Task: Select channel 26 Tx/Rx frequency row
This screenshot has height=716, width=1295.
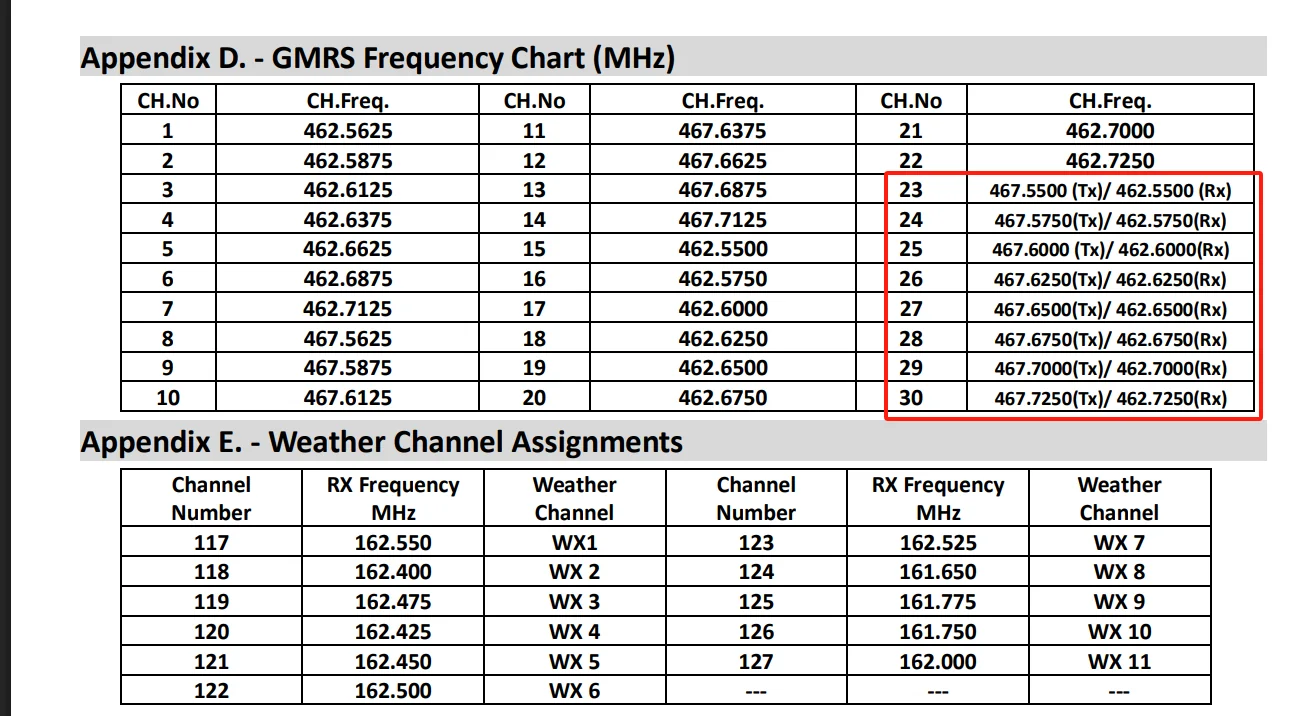Action: tap(1110, 279)
